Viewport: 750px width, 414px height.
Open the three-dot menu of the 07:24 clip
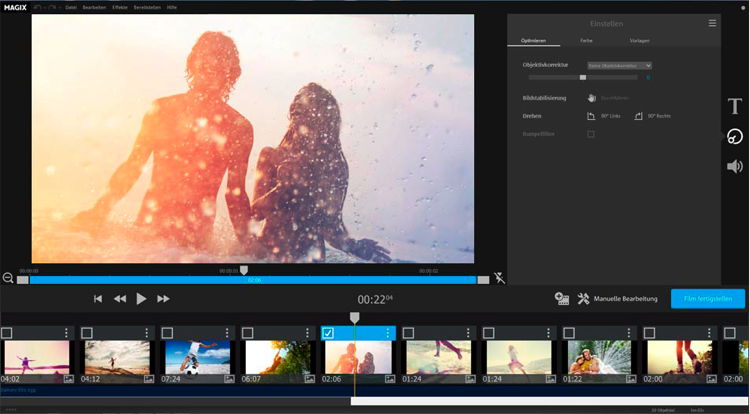227,333
